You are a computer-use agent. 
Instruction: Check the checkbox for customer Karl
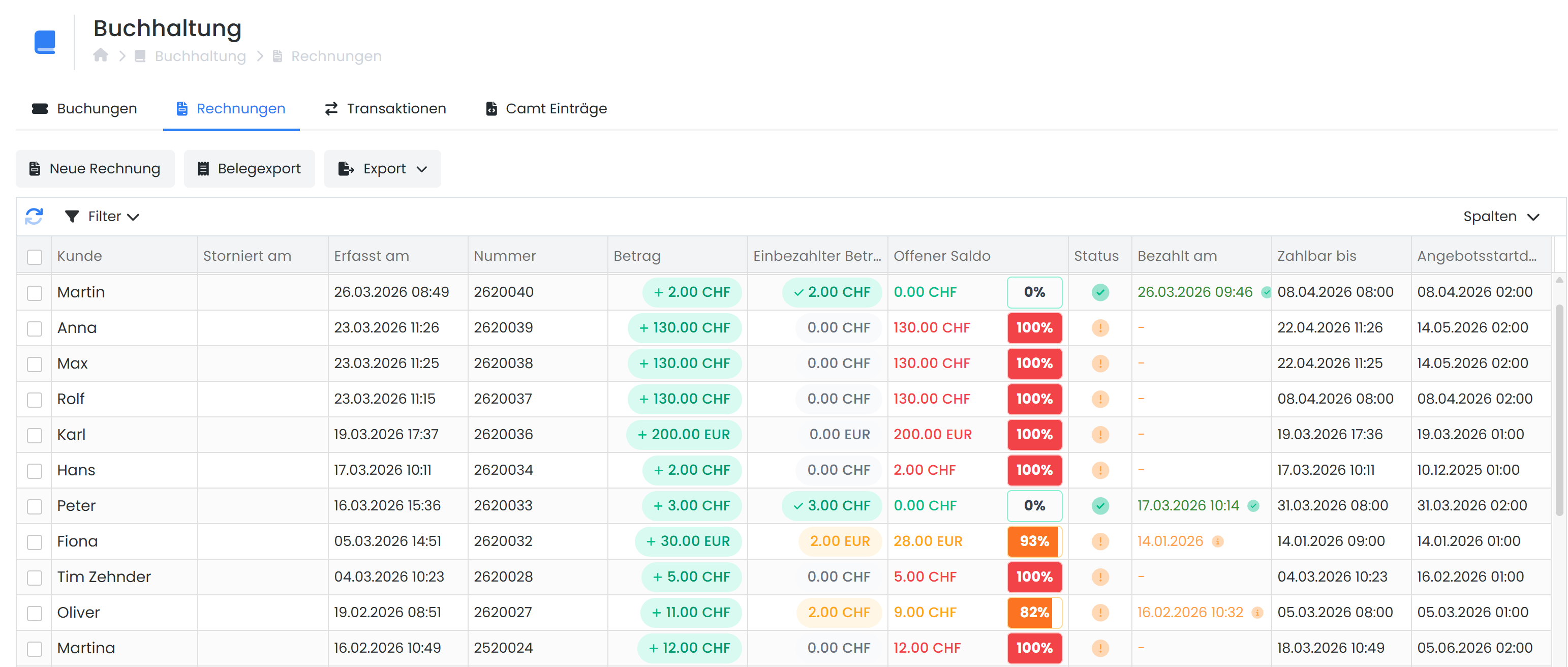(35, 435)
